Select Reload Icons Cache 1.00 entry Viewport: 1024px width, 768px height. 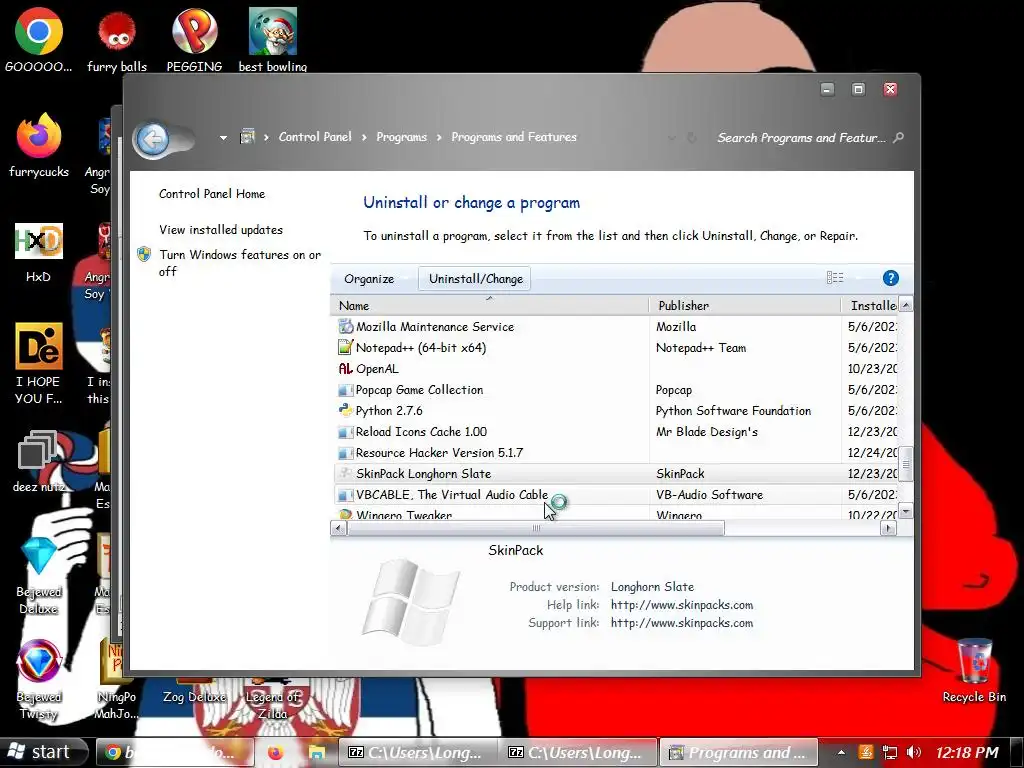pos(615,431)
